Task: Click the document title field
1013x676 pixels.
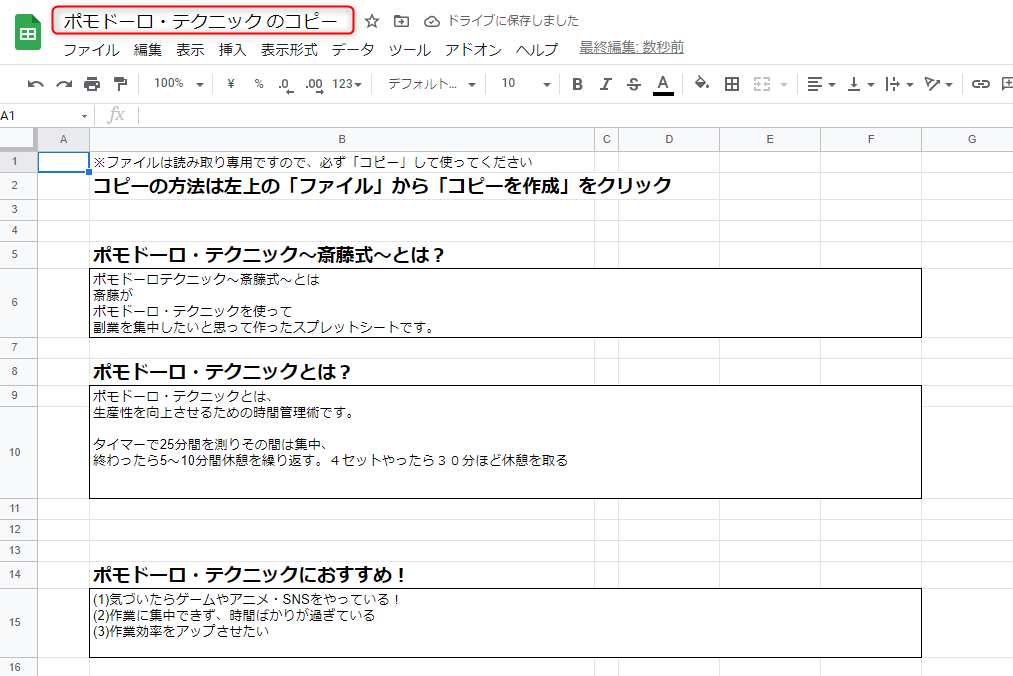Action: click(205, 21)
